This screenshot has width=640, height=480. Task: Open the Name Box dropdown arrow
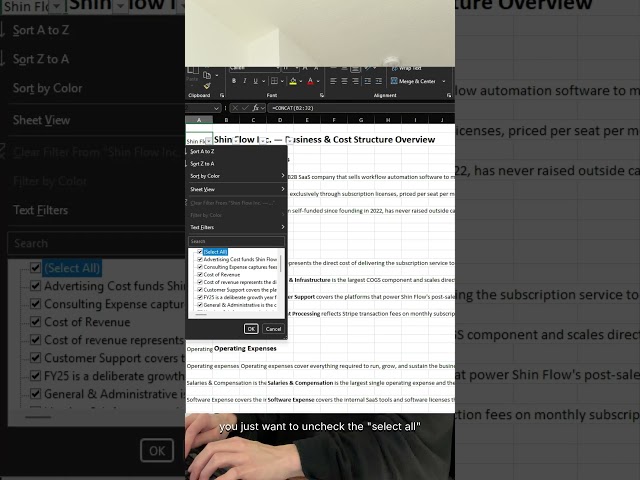tap(216, 108)
